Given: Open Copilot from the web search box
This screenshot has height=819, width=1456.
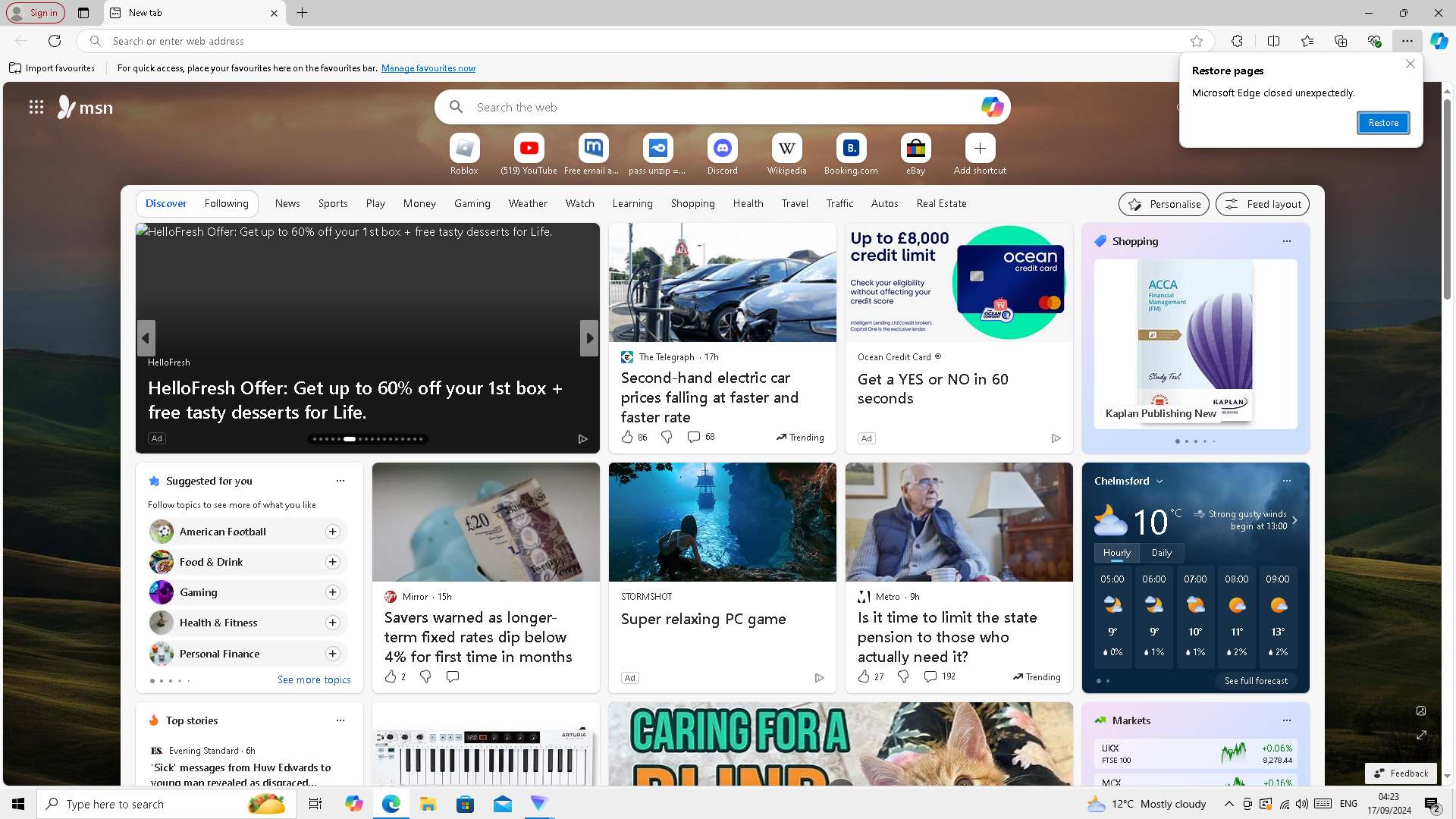Looking at the screenshot, I should pos(992,107).
